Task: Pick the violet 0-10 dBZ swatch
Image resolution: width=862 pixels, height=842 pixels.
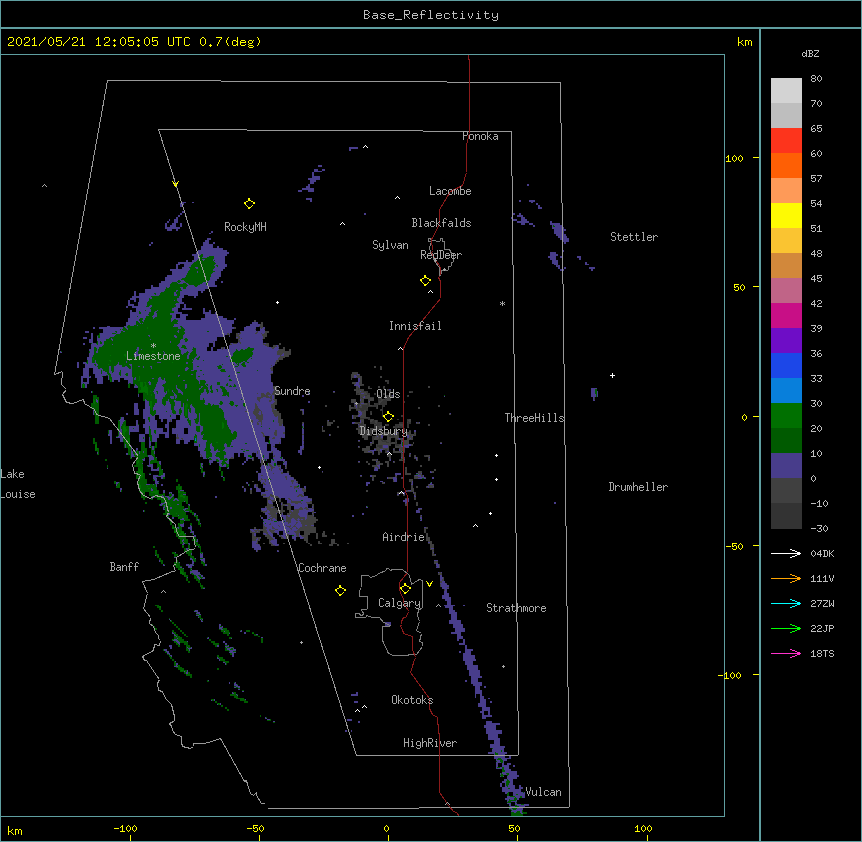Action: [x=786, y=466]
